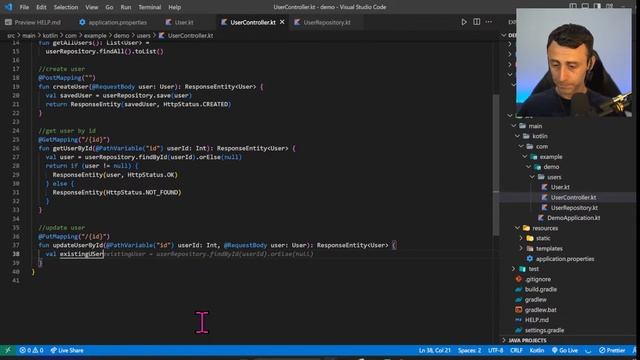The width and height of the screenshot is (640, 360).
Task: Collapse the demo folder in explorer
Action: pyautogui.click(x=528, y=167)
